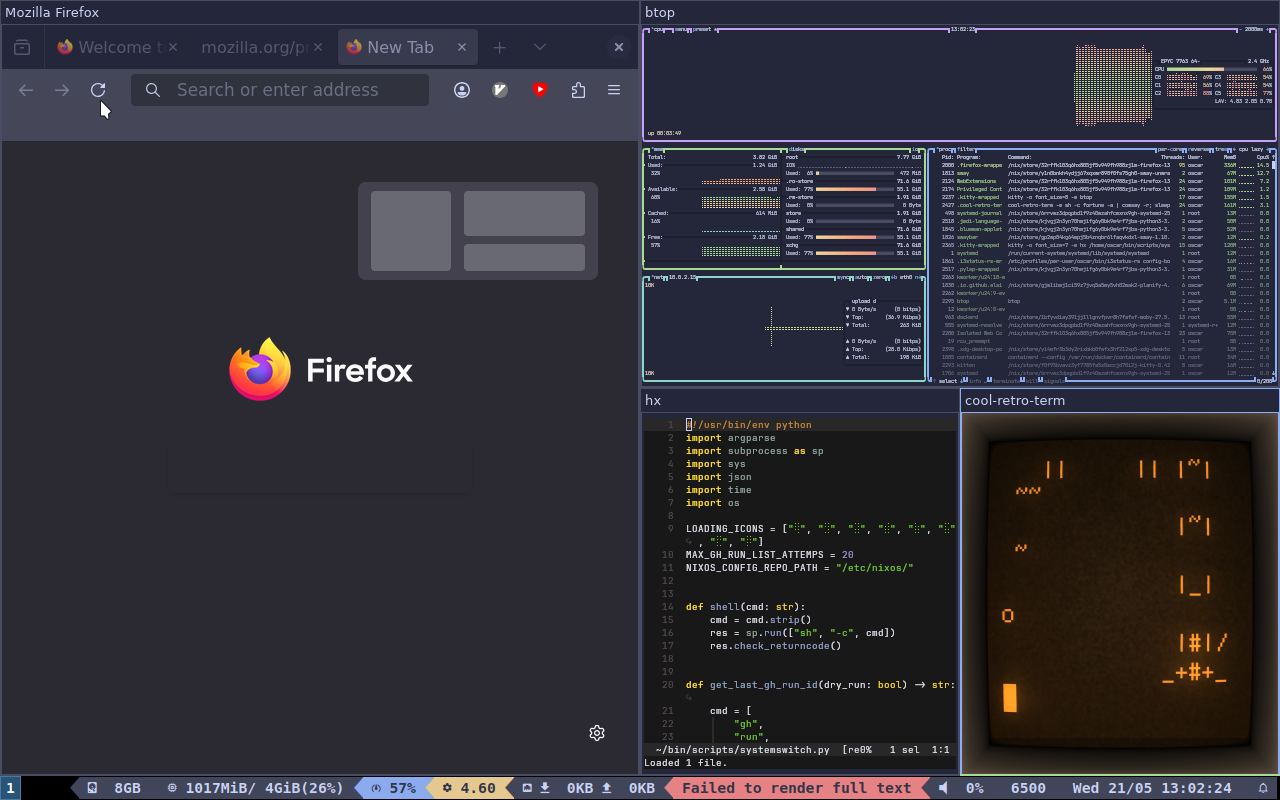Focus the Search or enter address field
This screenshot has width=1280, height=800.
point(280,90)
